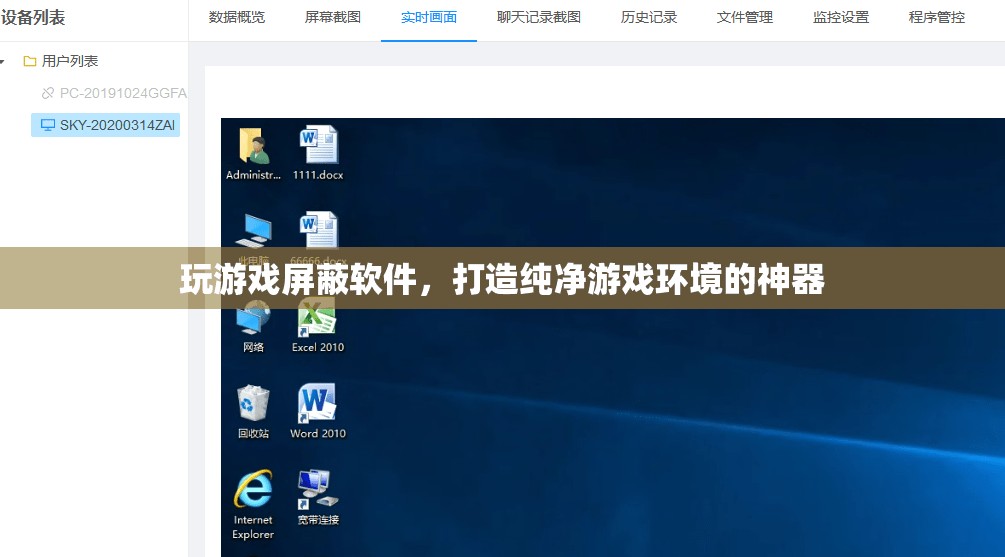Click the 用户列表 folder icon

pos(29,61)
